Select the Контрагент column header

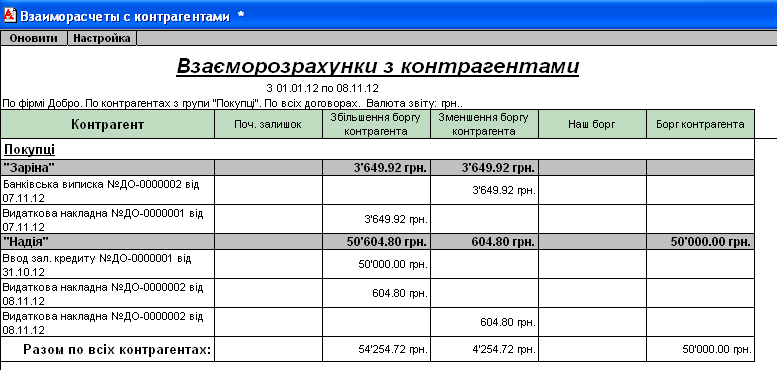coord(108,124)
